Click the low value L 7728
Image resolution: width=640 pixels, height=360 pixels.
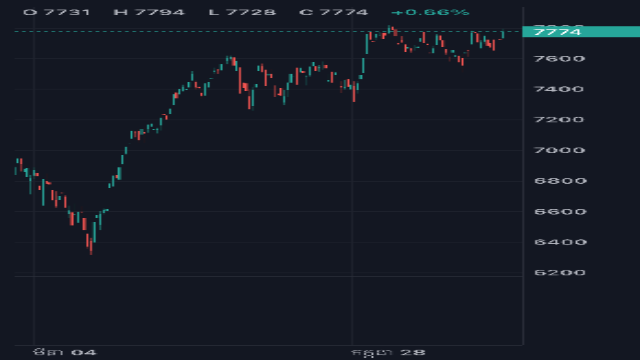click(x=242, y=12)
